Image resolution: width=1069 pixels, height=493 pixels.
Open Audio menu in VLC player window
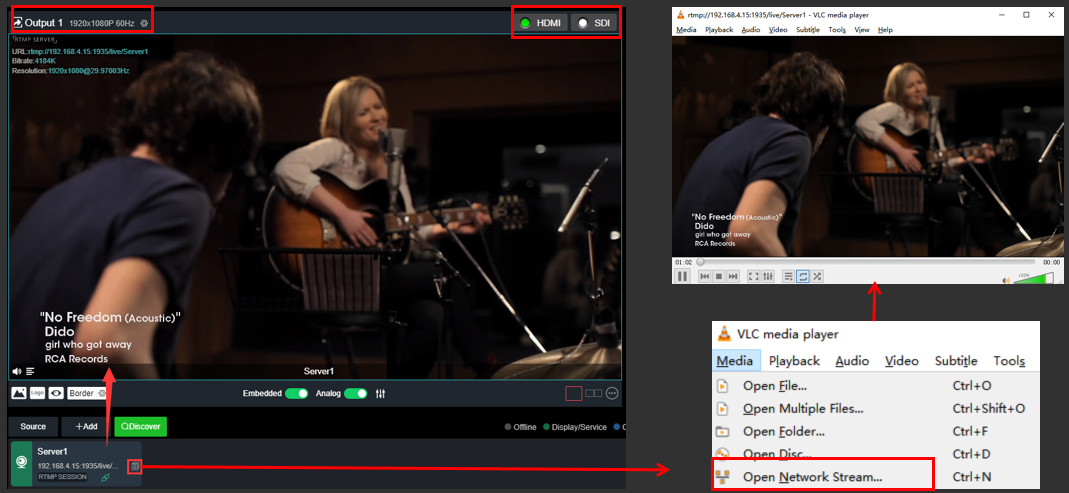click(x=751, y=30)
